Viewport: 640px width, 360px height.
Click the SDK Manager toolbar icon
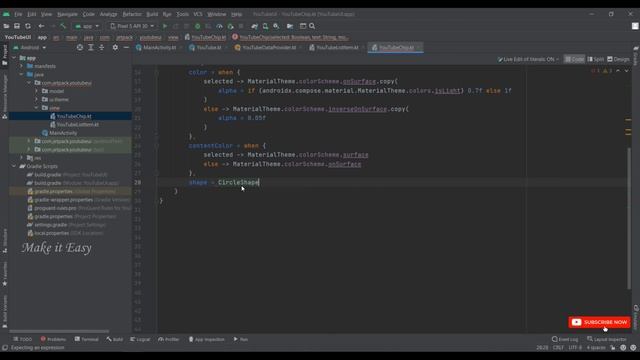point(276,26)
